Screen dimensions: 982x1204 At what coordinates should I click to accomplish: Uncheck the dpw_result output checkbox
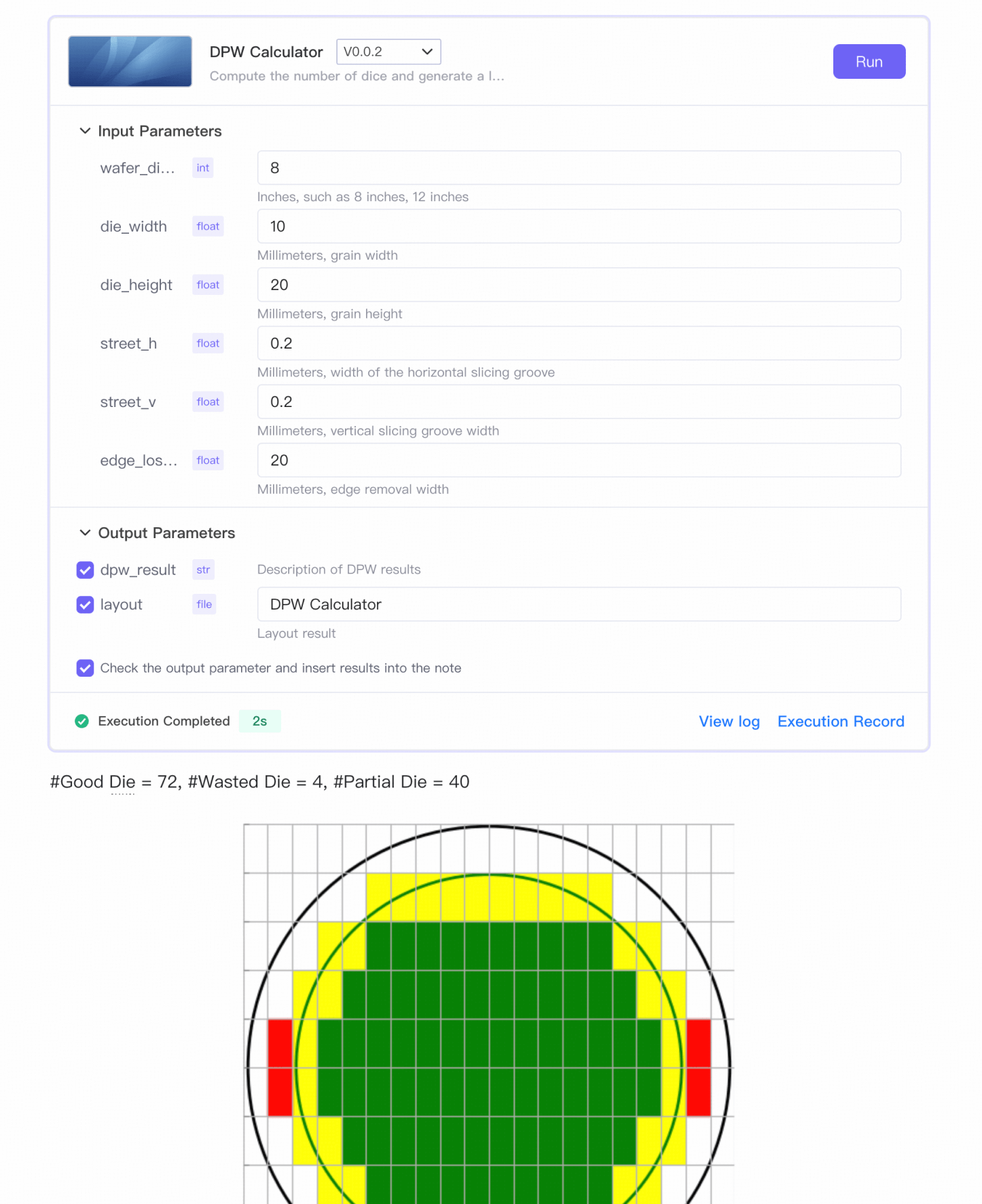[x=85, y=570]
